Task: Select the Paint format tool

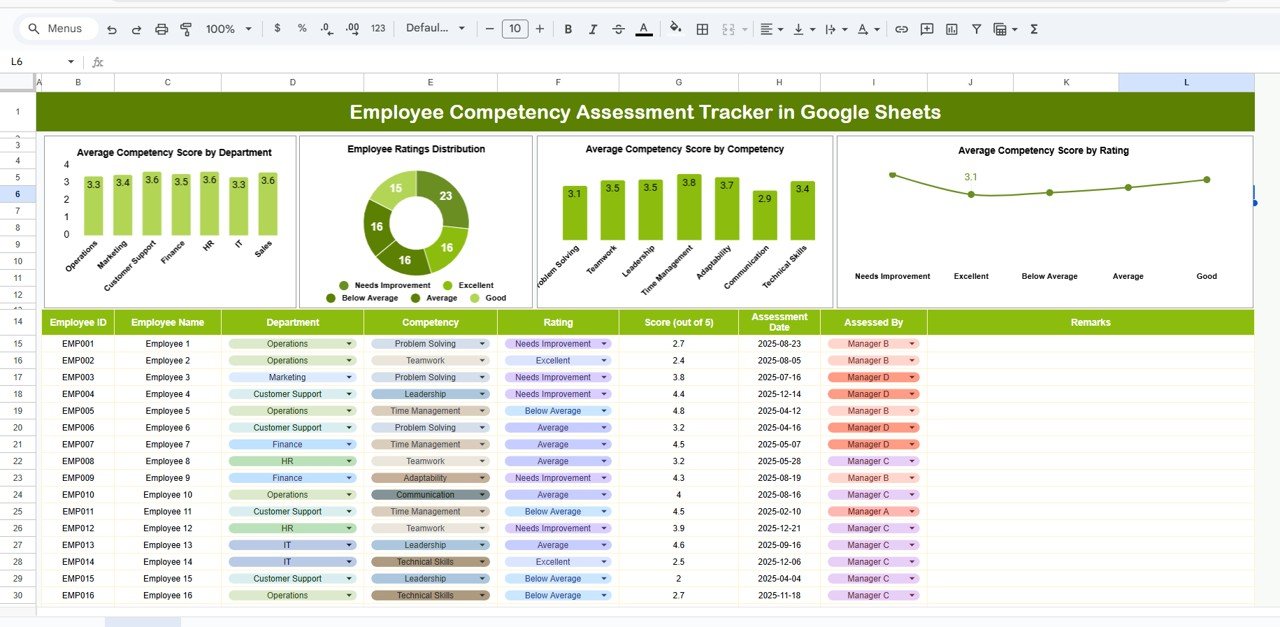Action: coord(186,28)
